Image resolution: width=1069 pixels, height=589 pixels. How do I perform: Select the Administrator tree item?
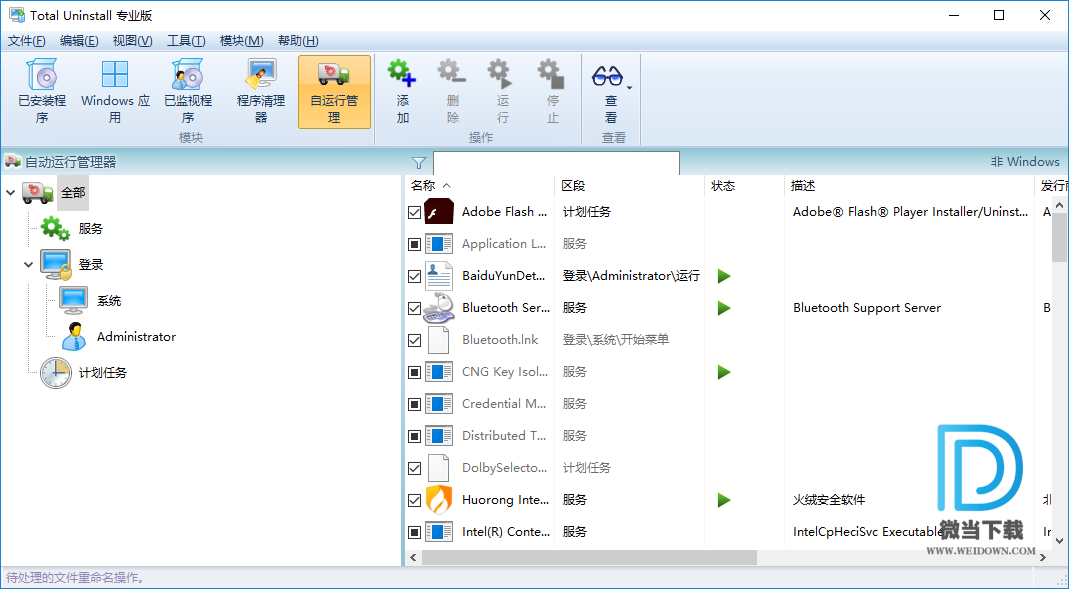[136, 337]
